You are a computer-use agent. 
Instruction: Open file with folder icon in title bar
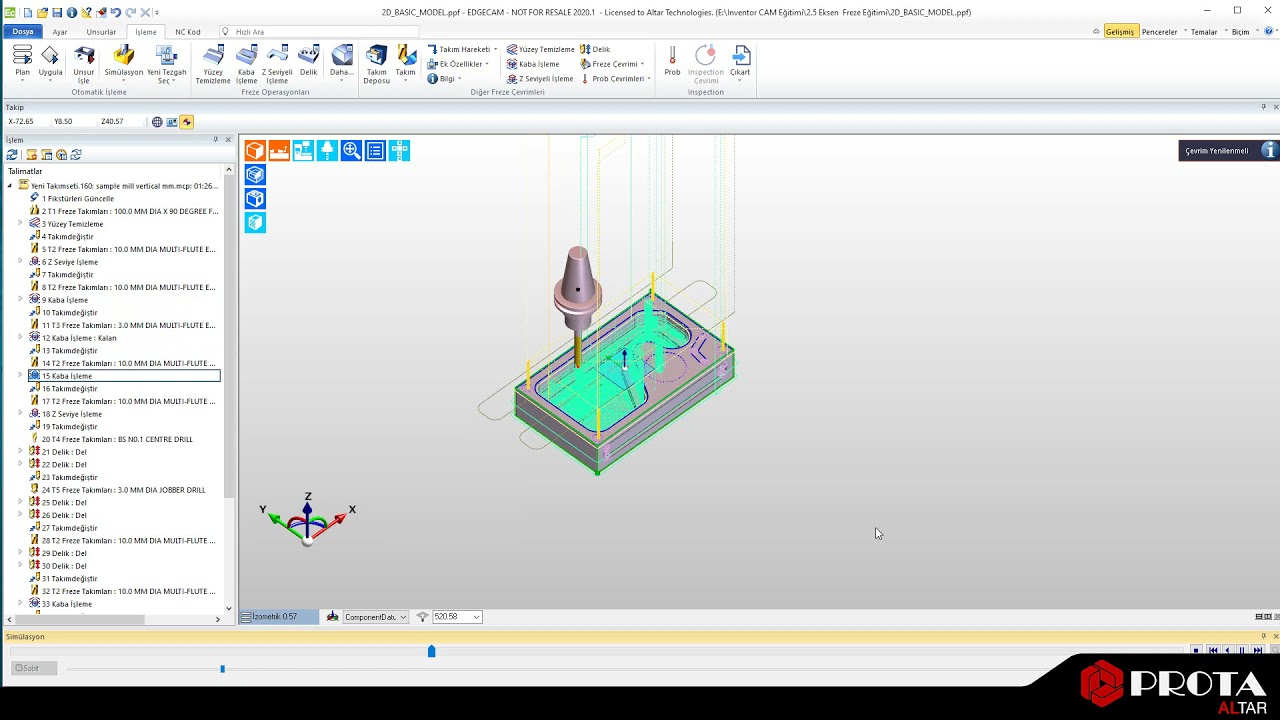coord(43,12)
